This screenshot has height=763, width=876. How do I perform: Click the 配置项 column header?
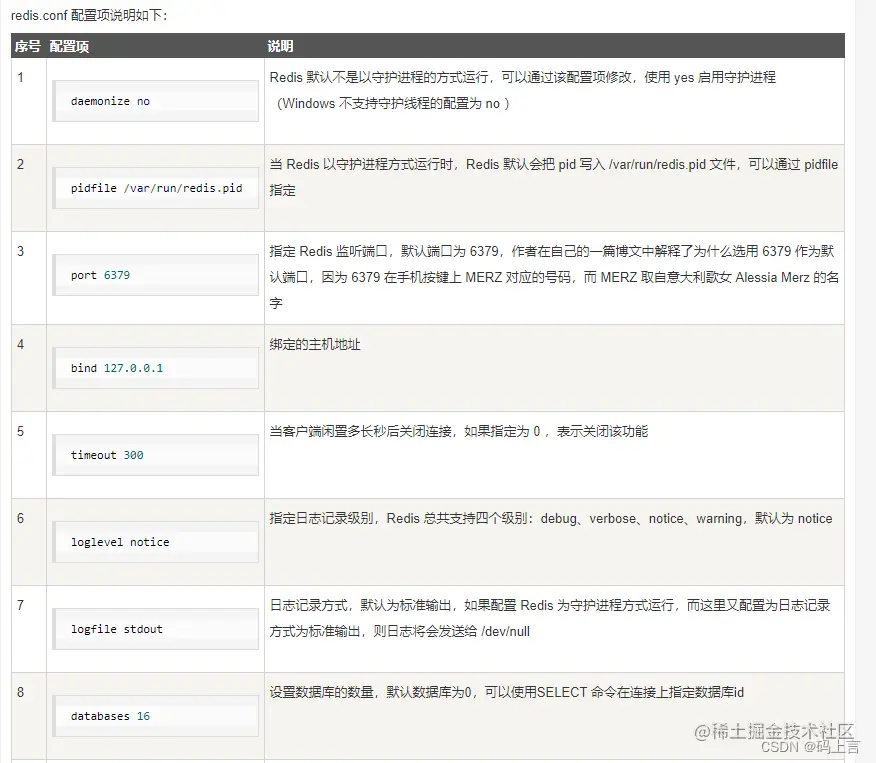pyautogui.click(x=68, y=45)
